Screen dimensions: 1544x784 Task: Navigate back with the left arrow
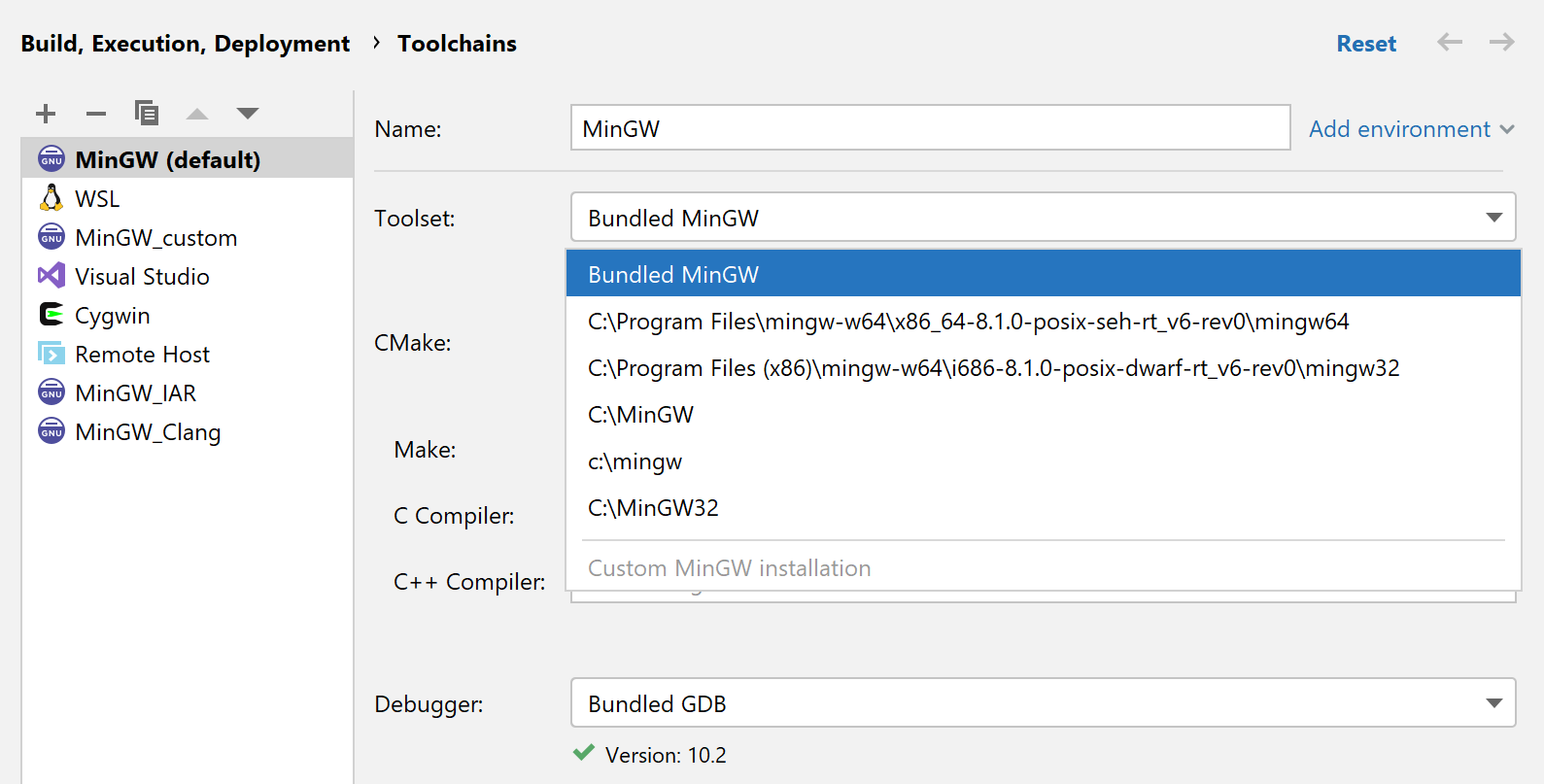(x=1450, y=42)
